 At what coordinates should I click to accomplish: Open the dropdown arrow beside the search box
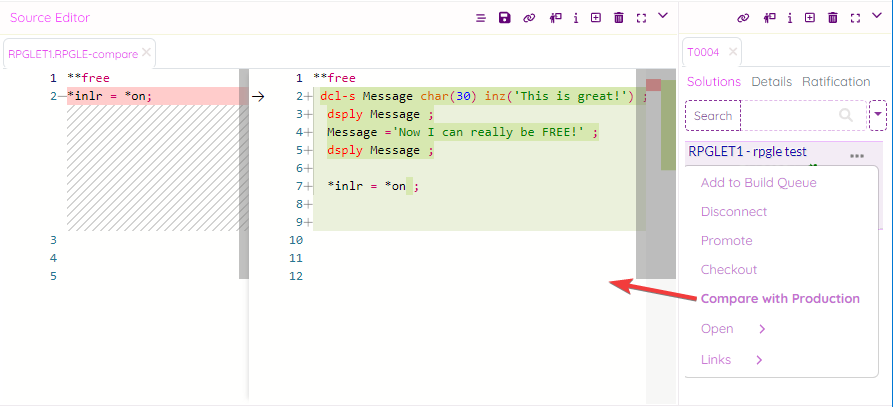878,115
